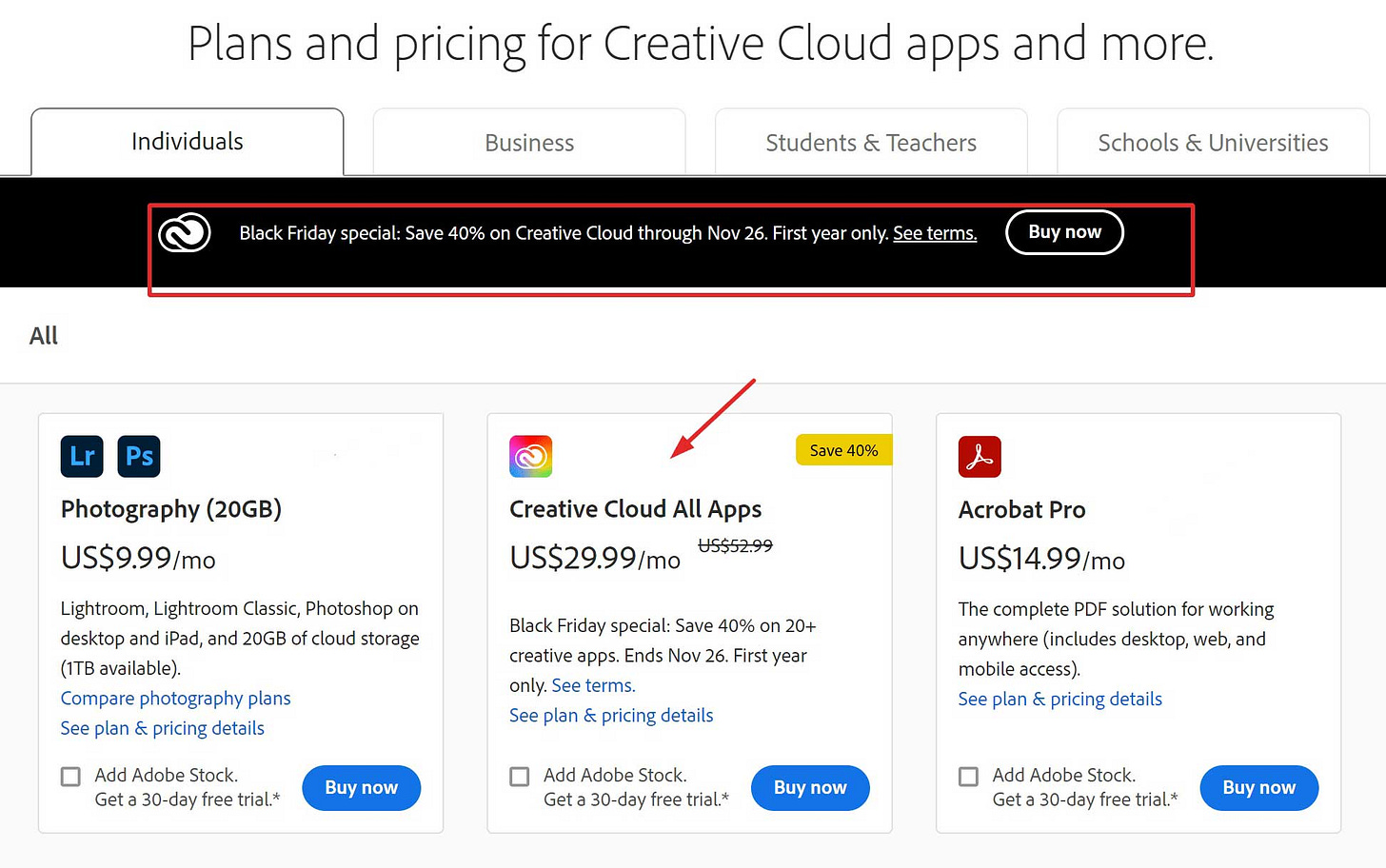Click the struck-through US$52.99 price
The image size is (1386, 868).
pos(736,545)
